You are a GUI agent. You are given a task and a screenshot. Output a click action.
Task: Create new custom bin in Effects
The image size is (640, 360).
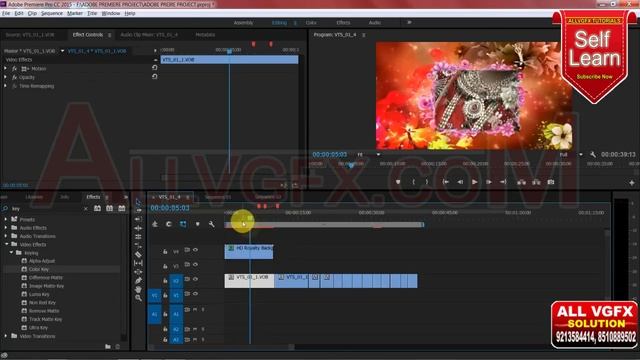pyautogui.click(x=108, y=347)
